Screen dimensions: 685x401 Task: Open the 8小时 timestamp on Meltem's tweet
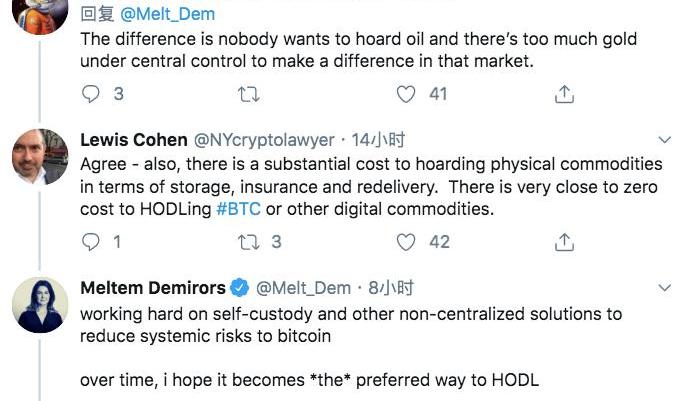pos(389,288)
